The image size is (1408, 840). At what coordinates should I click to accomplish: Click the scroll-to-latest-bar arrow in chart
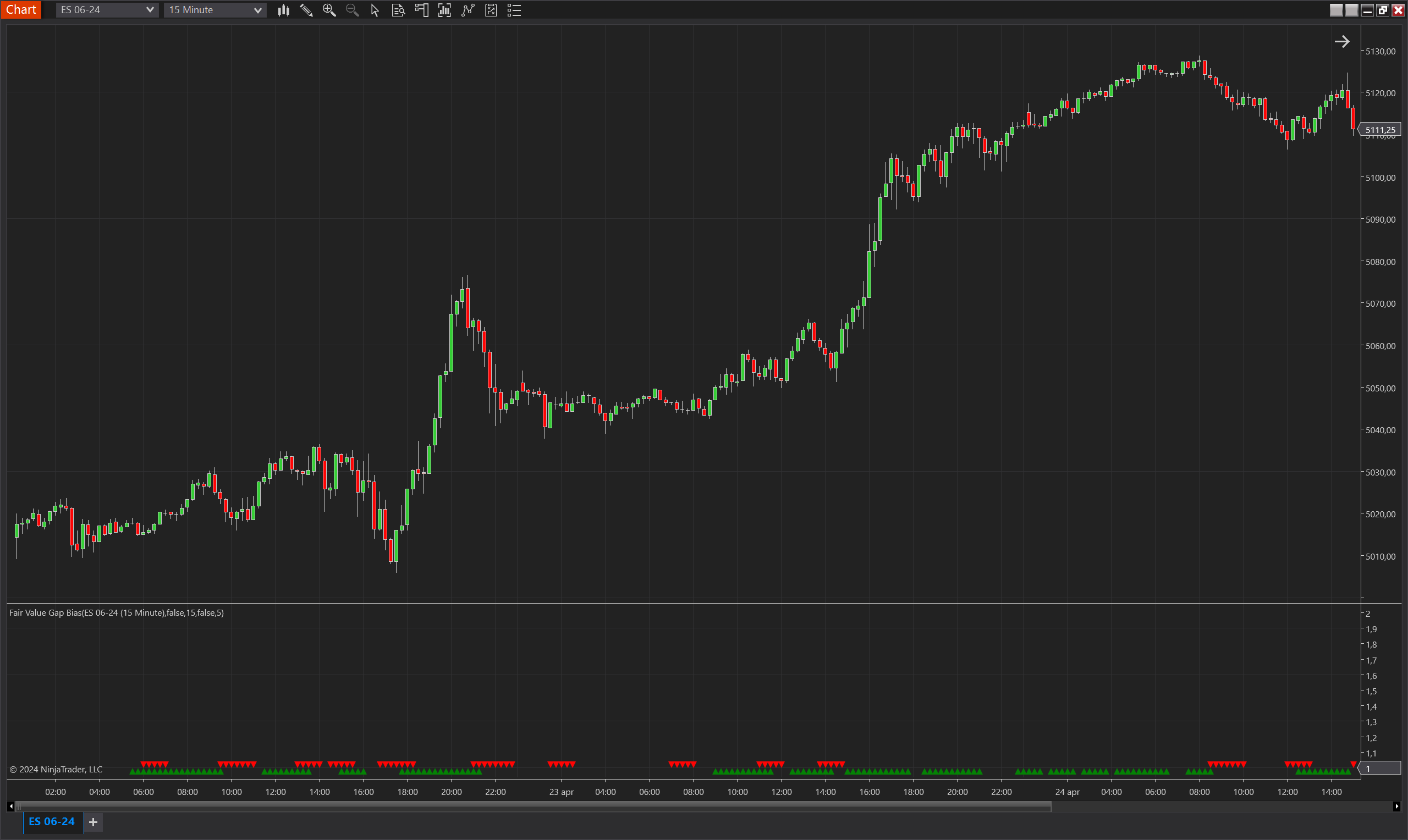coord(1342,41)
